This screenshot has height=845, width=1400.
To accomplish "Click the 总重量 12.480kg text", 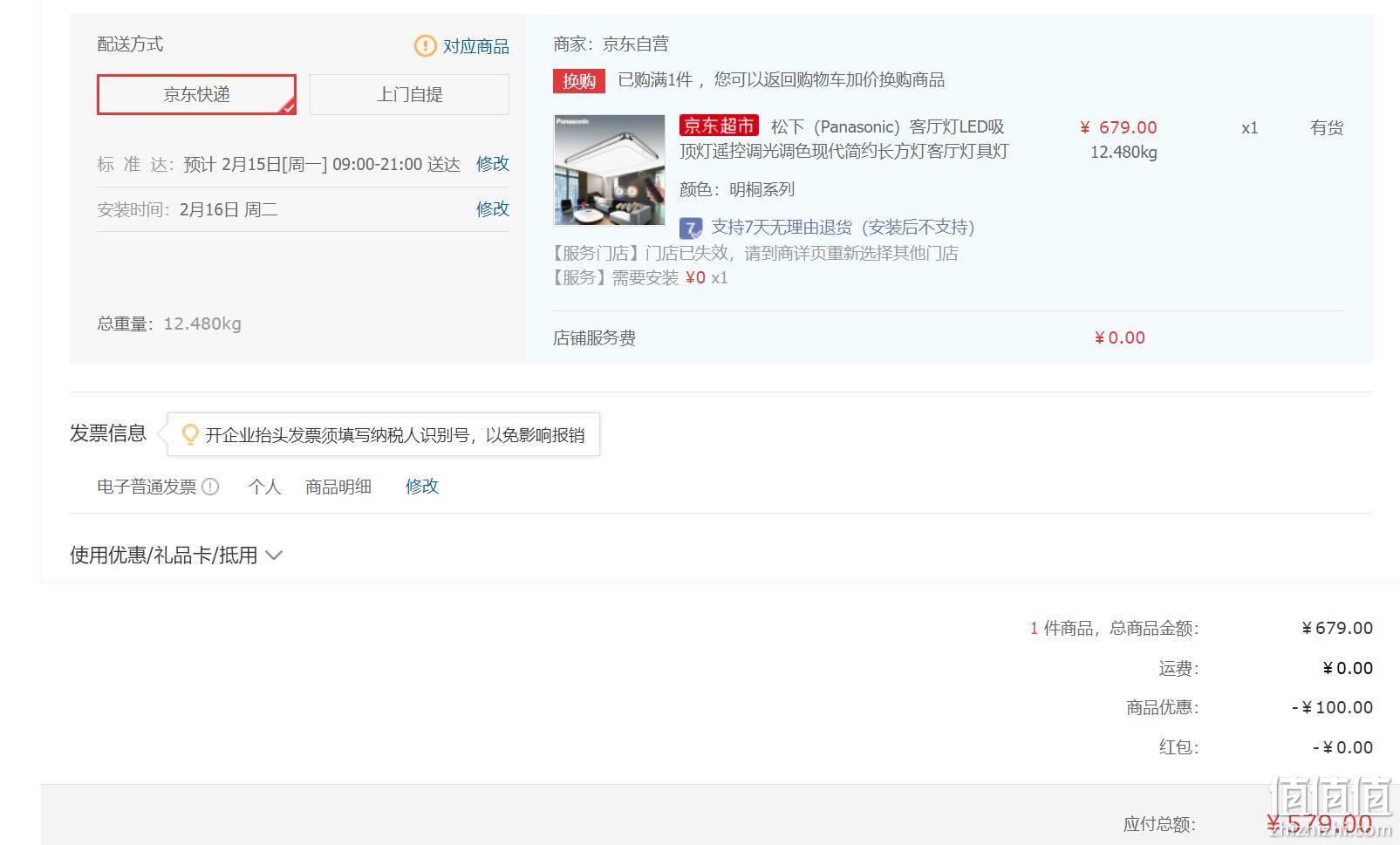I will pos(169,324).
